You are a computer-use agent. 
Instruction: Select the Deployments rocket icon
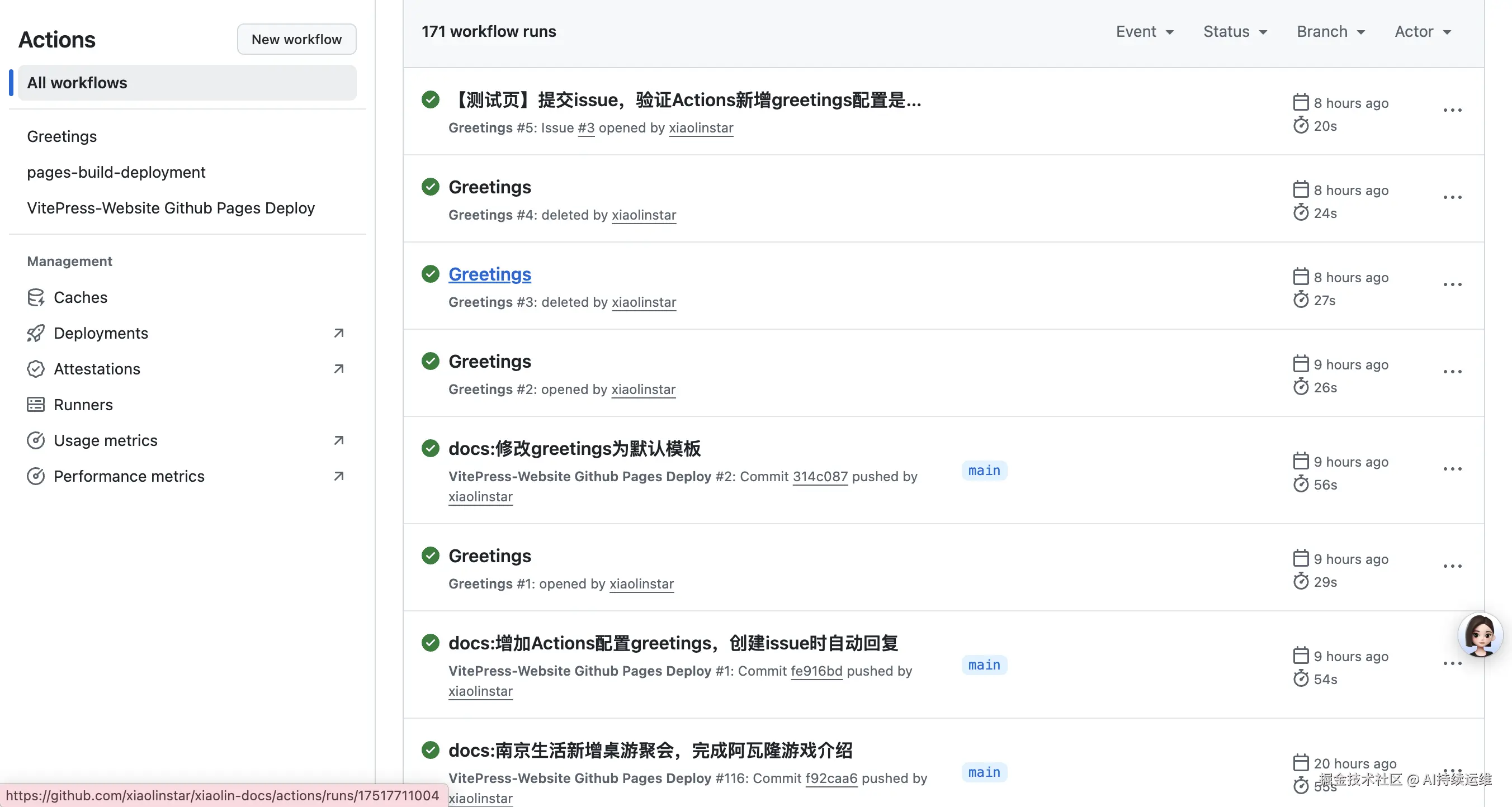36,333
